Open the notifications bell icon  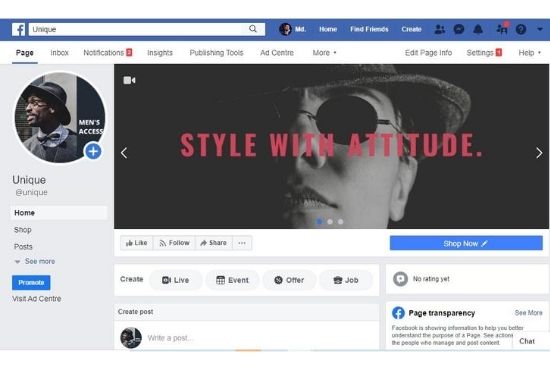point(478,29)
